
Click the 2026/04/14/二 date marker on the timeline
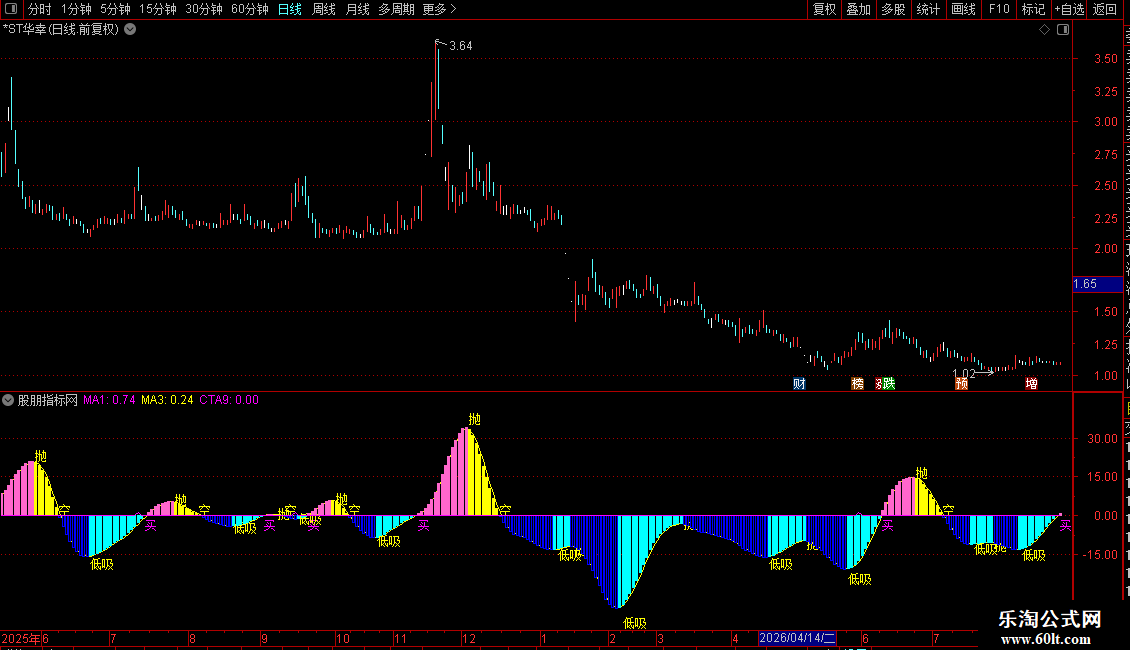pyautogui.click(x=797, y=638)
